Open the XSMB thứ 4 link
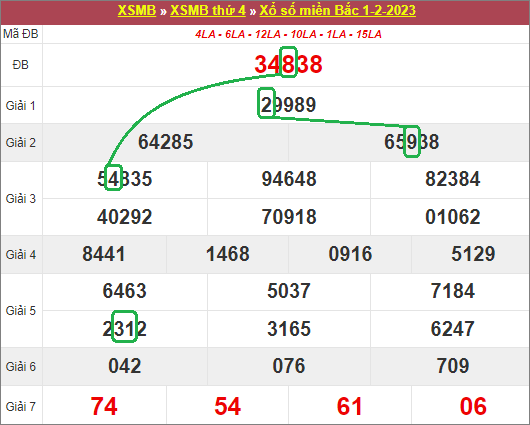The width and height of the screenshot is (530, 425). click(208, 10)
